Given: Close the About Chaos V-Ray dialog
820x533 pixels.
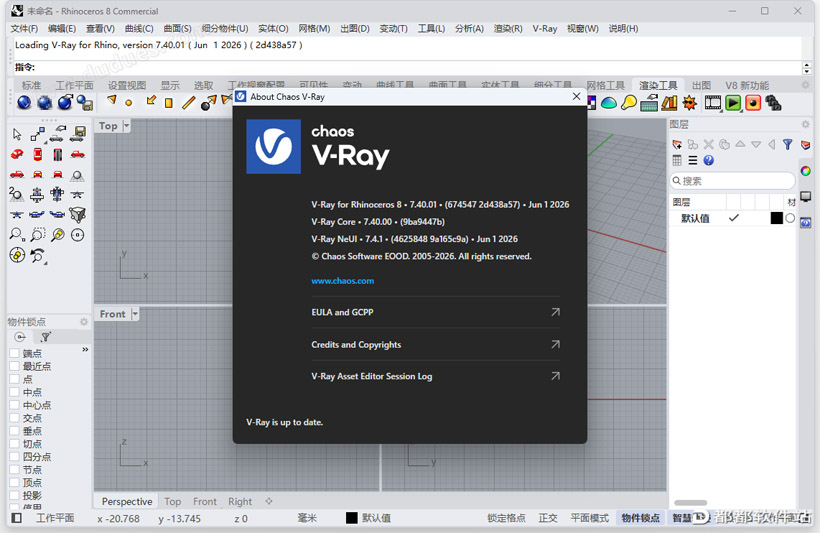Looking at the screenshot, I should (x=576, y=96).
